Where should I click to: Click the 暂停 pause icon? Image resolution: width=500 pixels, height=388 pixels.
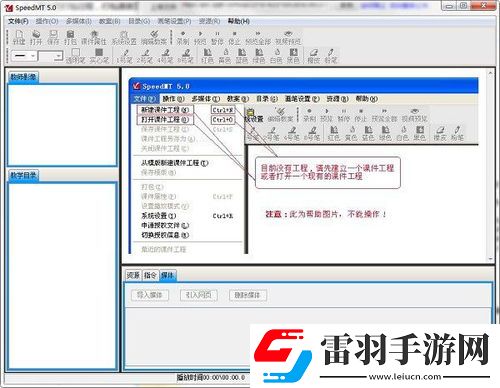[x=217, y=37]
